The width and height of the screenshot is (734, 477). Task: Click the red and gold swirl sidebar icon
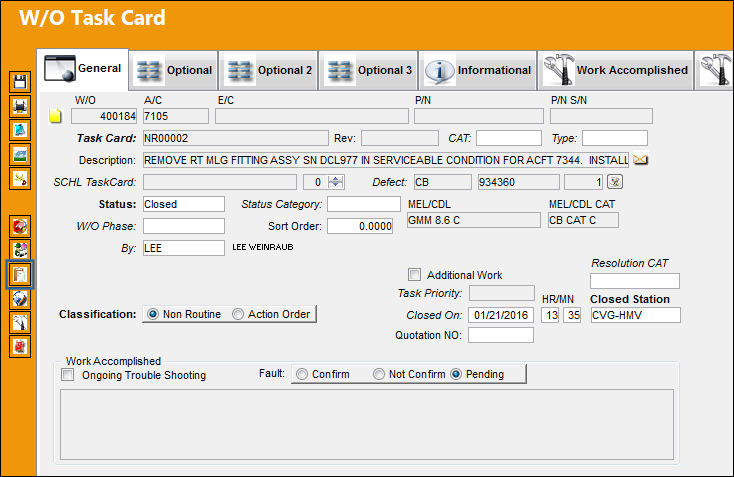pos(20,227)
